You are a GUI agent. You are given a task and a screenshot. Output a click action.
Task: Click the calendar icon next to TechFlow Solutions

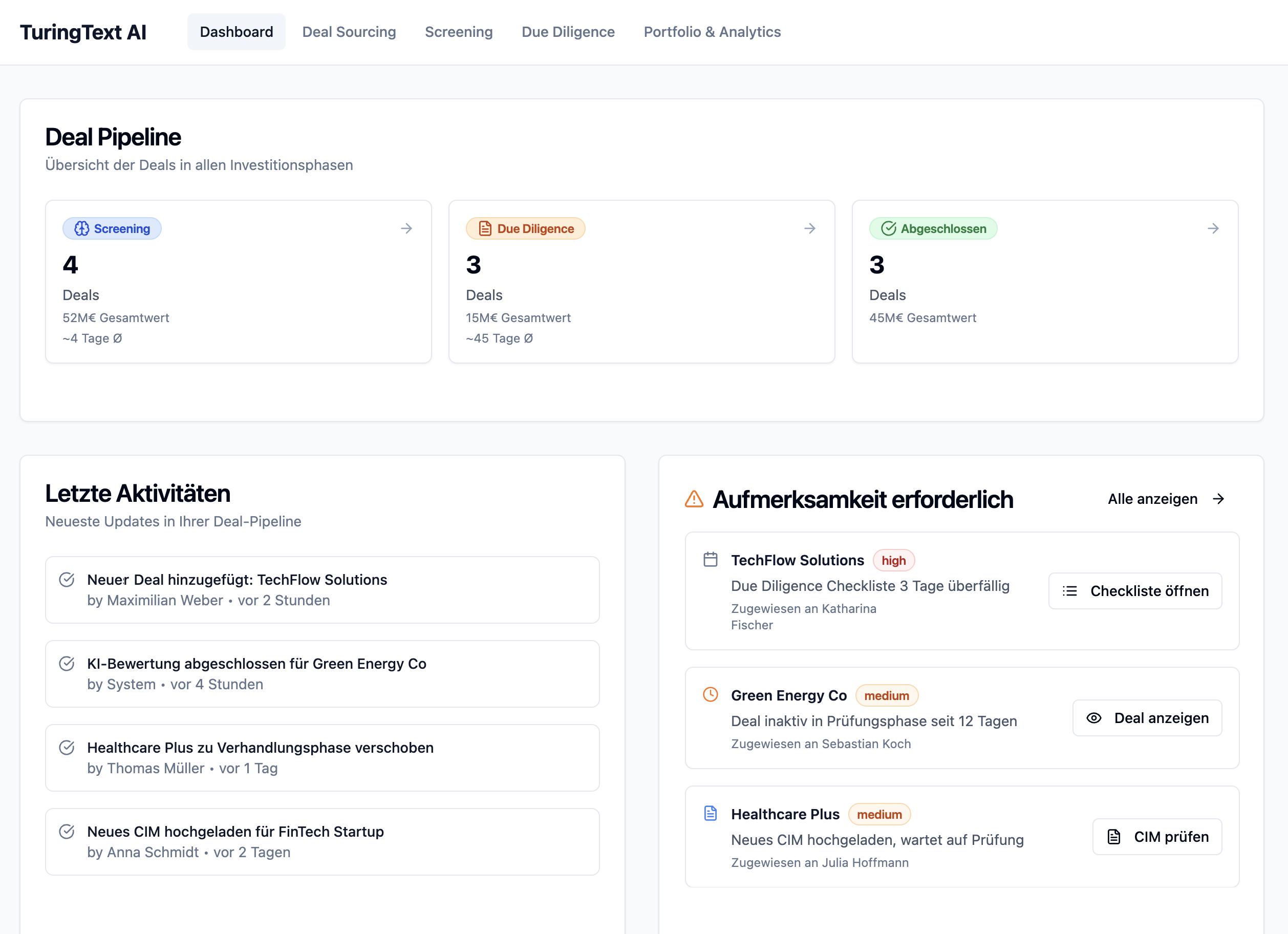tap(710, 560)
